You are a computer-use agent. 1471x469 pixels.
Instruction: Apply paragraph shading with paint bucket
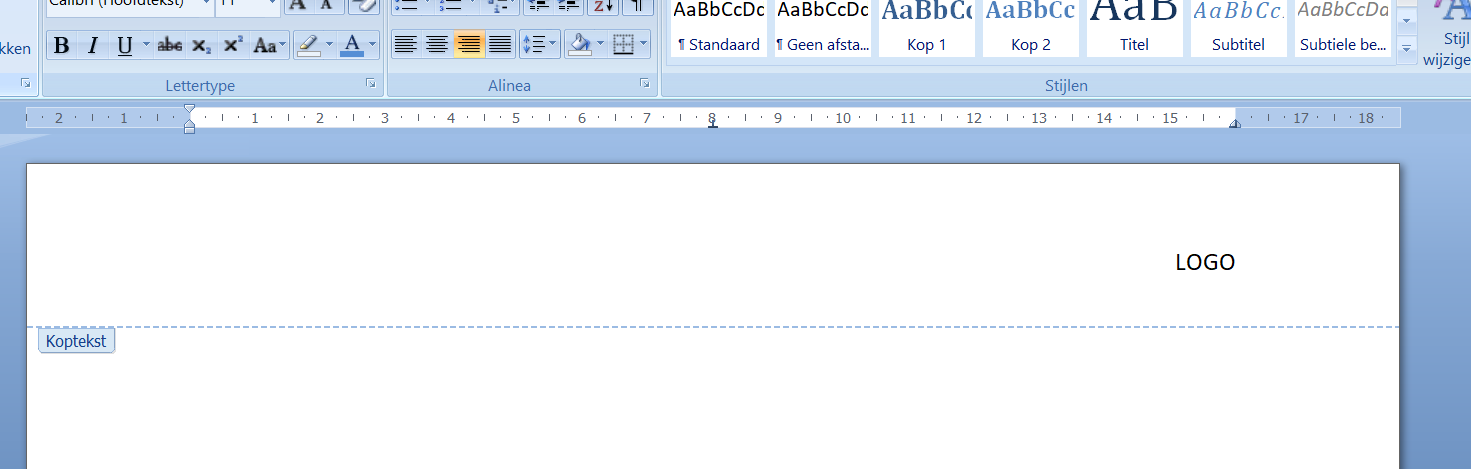coord(578,44)
